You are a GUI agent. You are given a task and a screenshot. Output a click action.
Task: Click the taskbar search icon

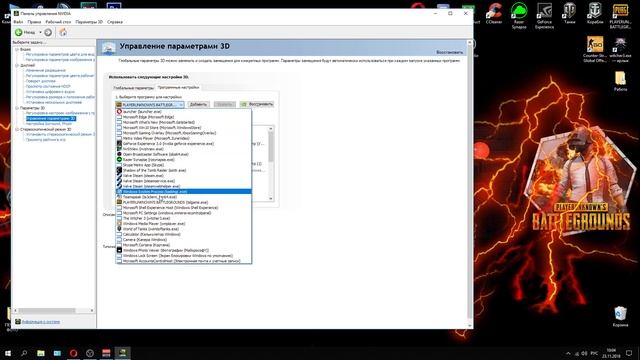click(x=24, y=353)
